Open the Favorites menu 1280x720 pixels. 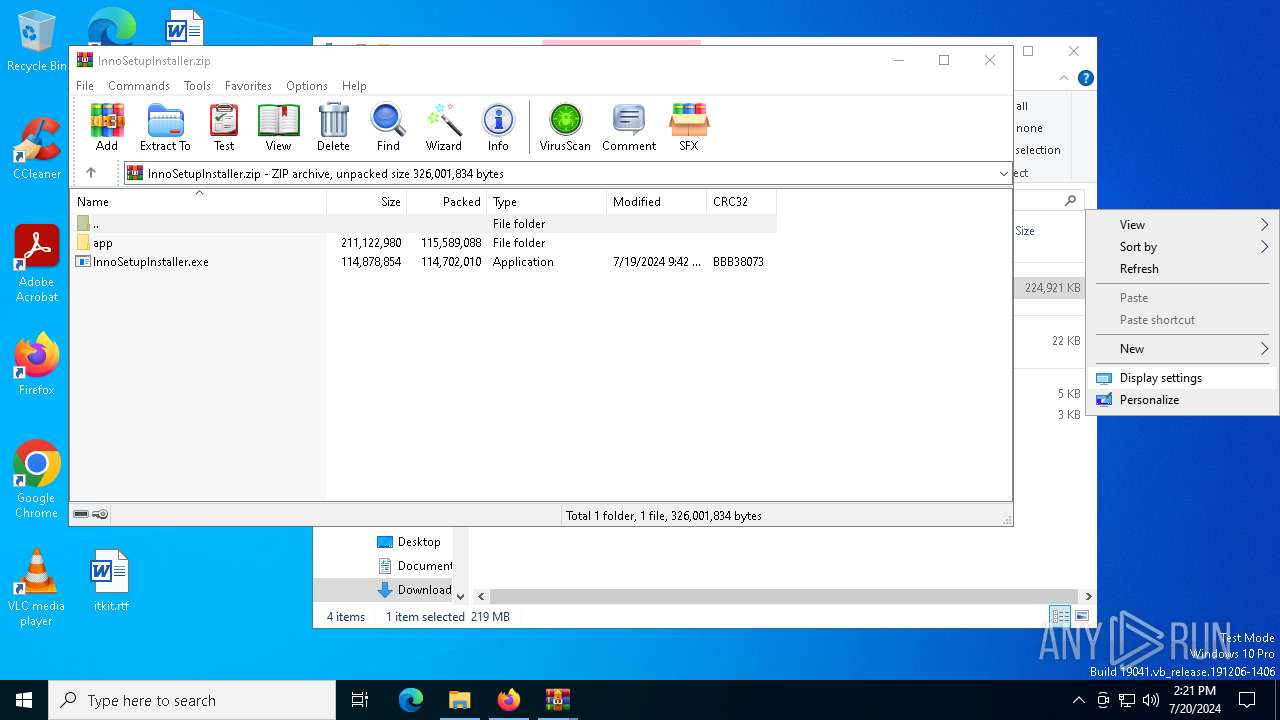tap(248, 86)
